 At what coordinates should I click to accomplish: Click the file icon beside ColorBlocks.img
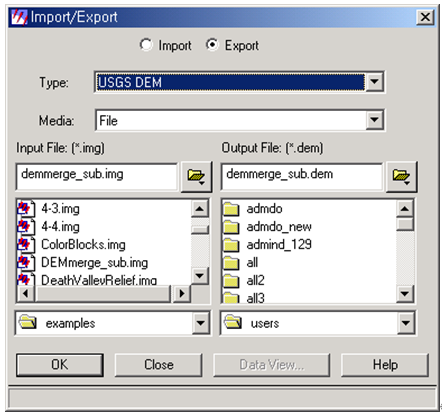[x=26, y=245]
